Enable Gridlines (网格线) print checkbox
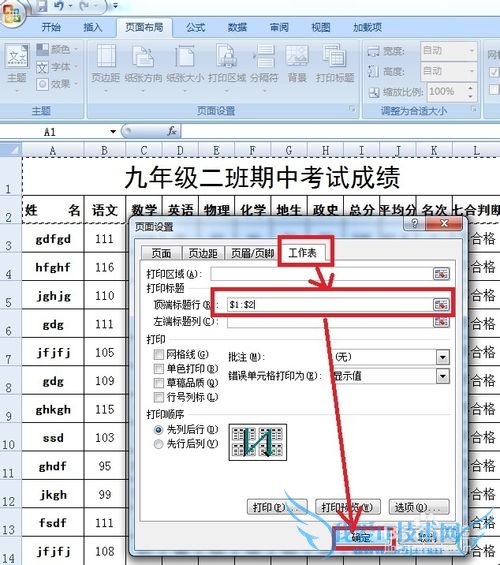Viewport: 500px width, 565px height. (x=159, y=355)
